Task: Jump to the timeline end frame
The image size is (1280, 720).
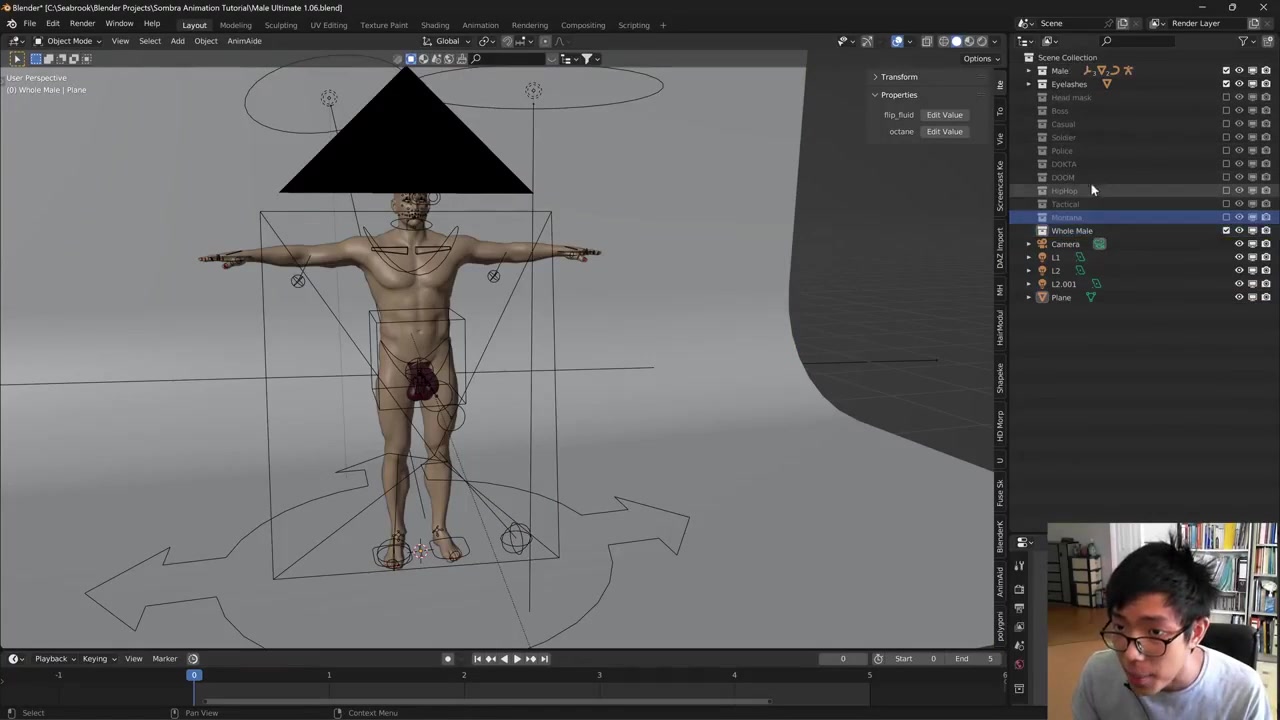Action: coord(544,658)
